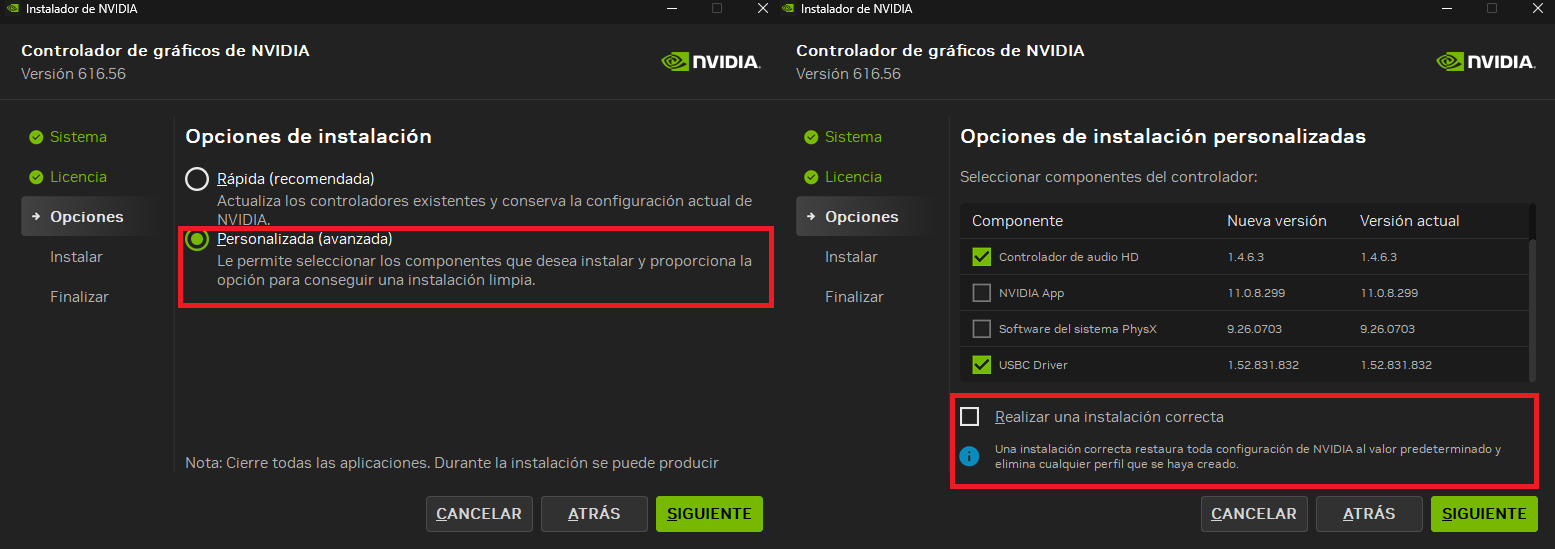Click Licencia step in right window sidebar
Viewport: 1555px width, 549px height.
point(853,177)
